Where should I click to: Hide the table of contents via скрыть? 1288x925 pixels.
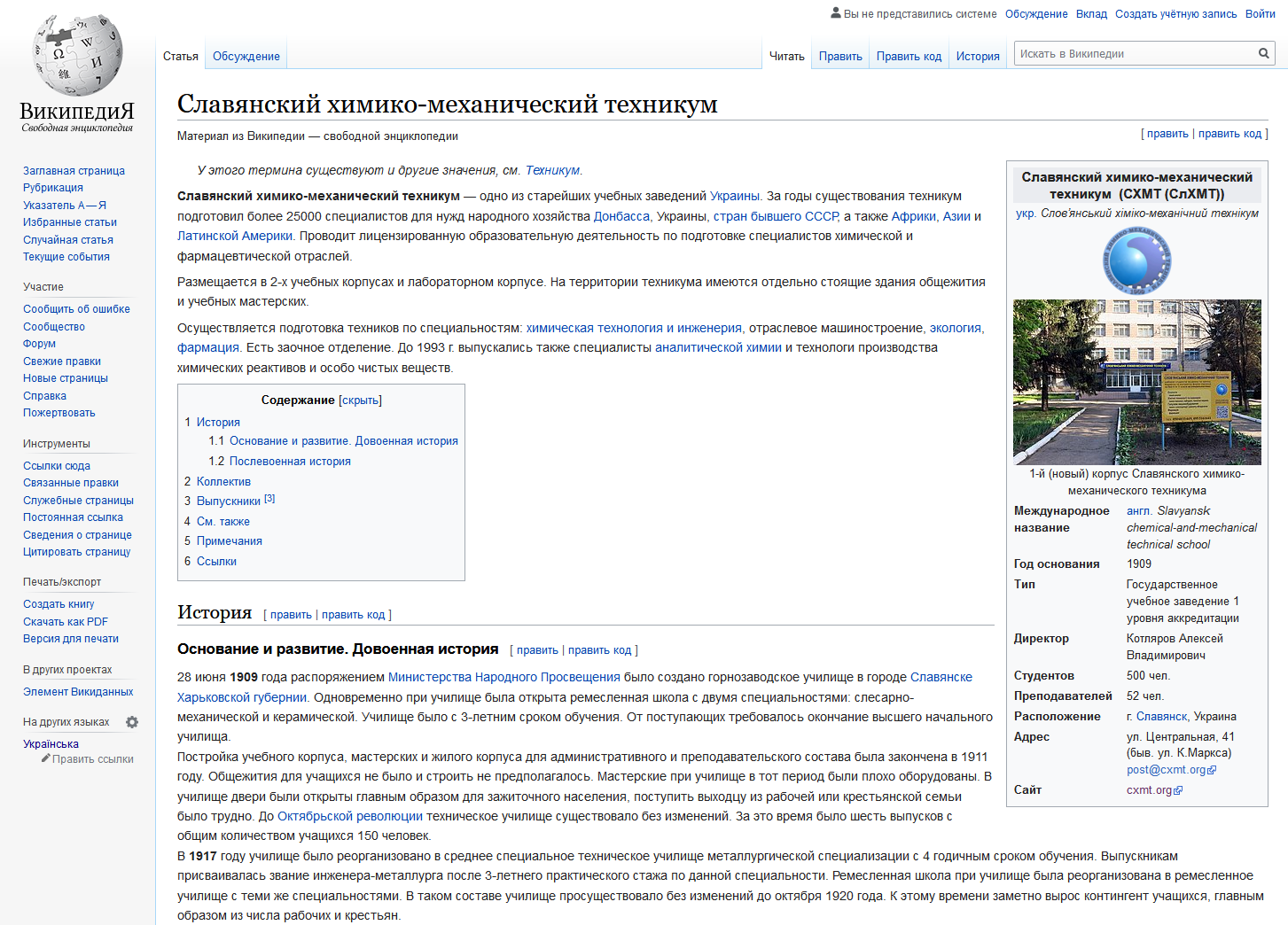(x=360, y=400)
